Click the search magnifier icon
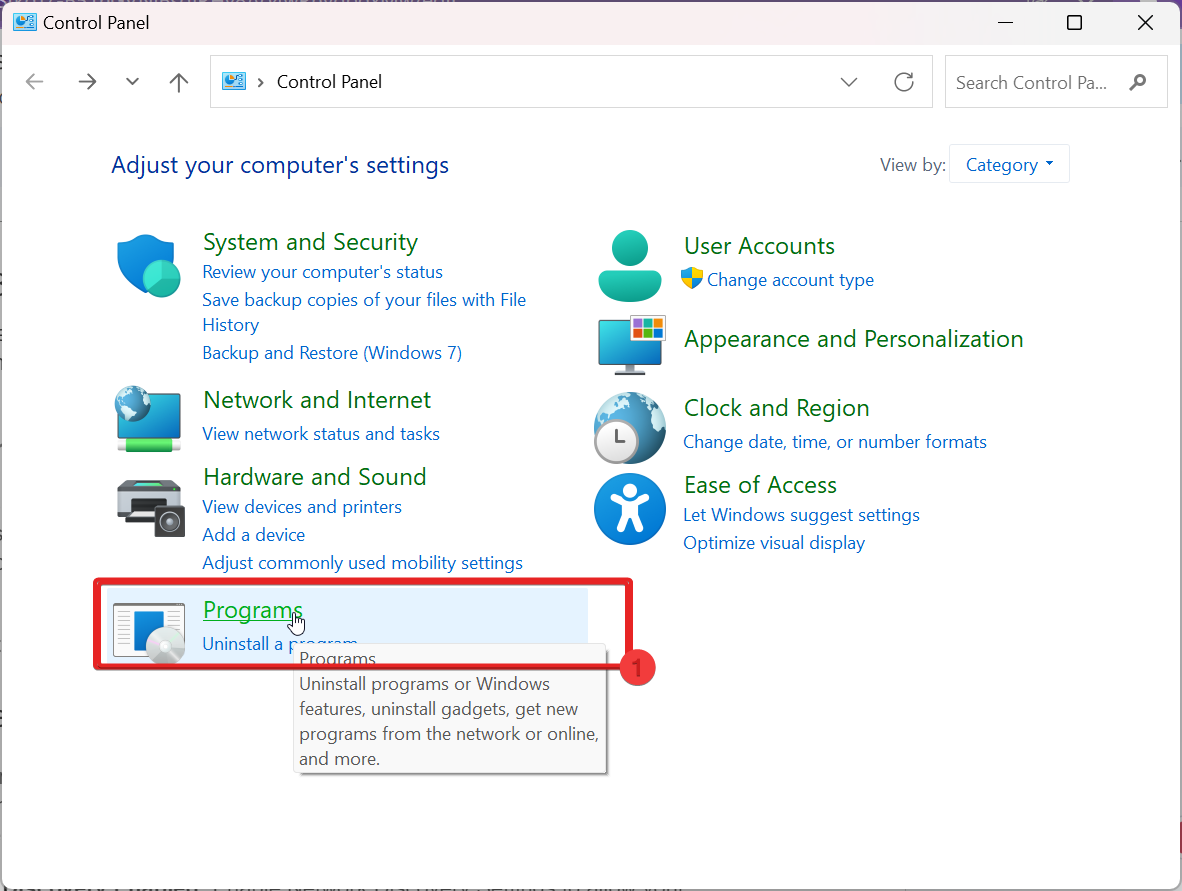Image resolution: width=1182 pixels, height=891 pixels. point(1138,82)
